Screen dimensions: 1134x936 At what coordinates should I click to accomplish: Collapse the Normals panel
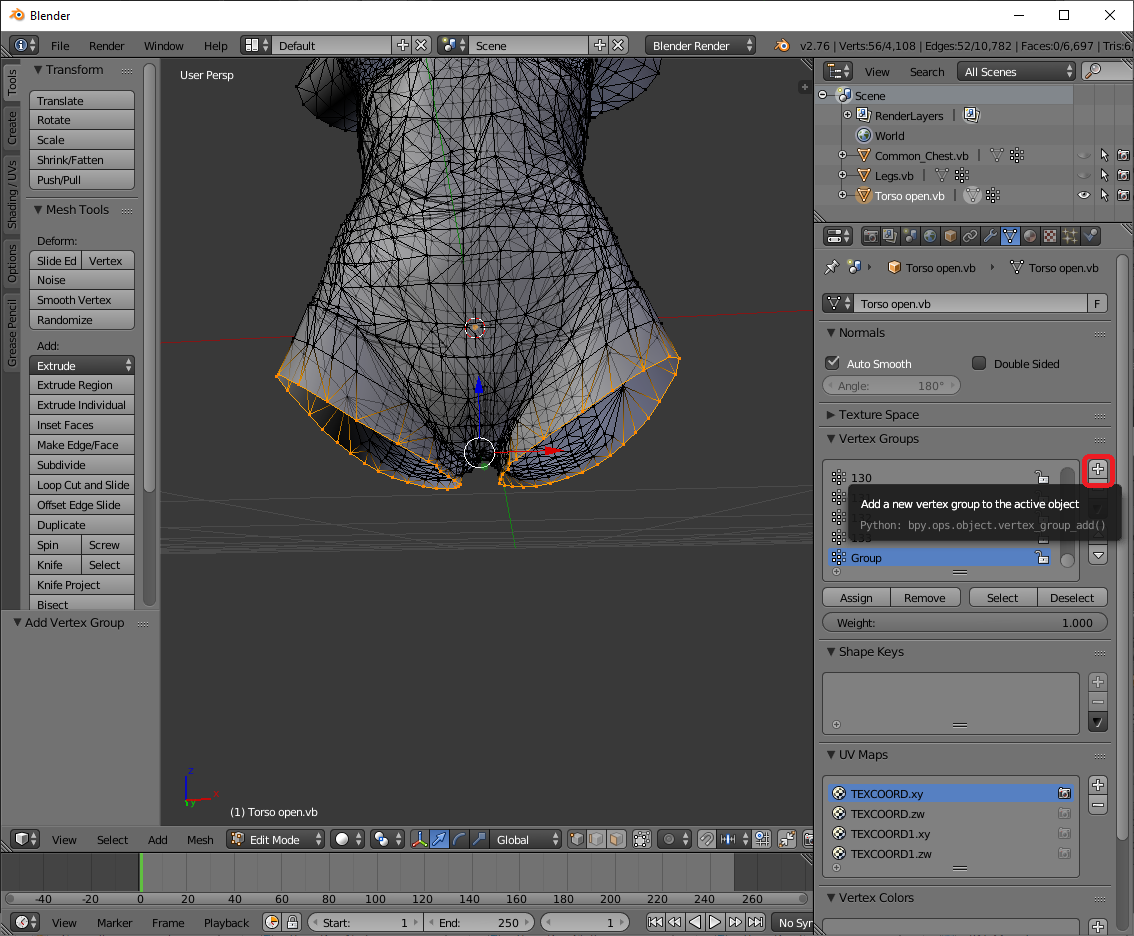[x=831, y=332]
